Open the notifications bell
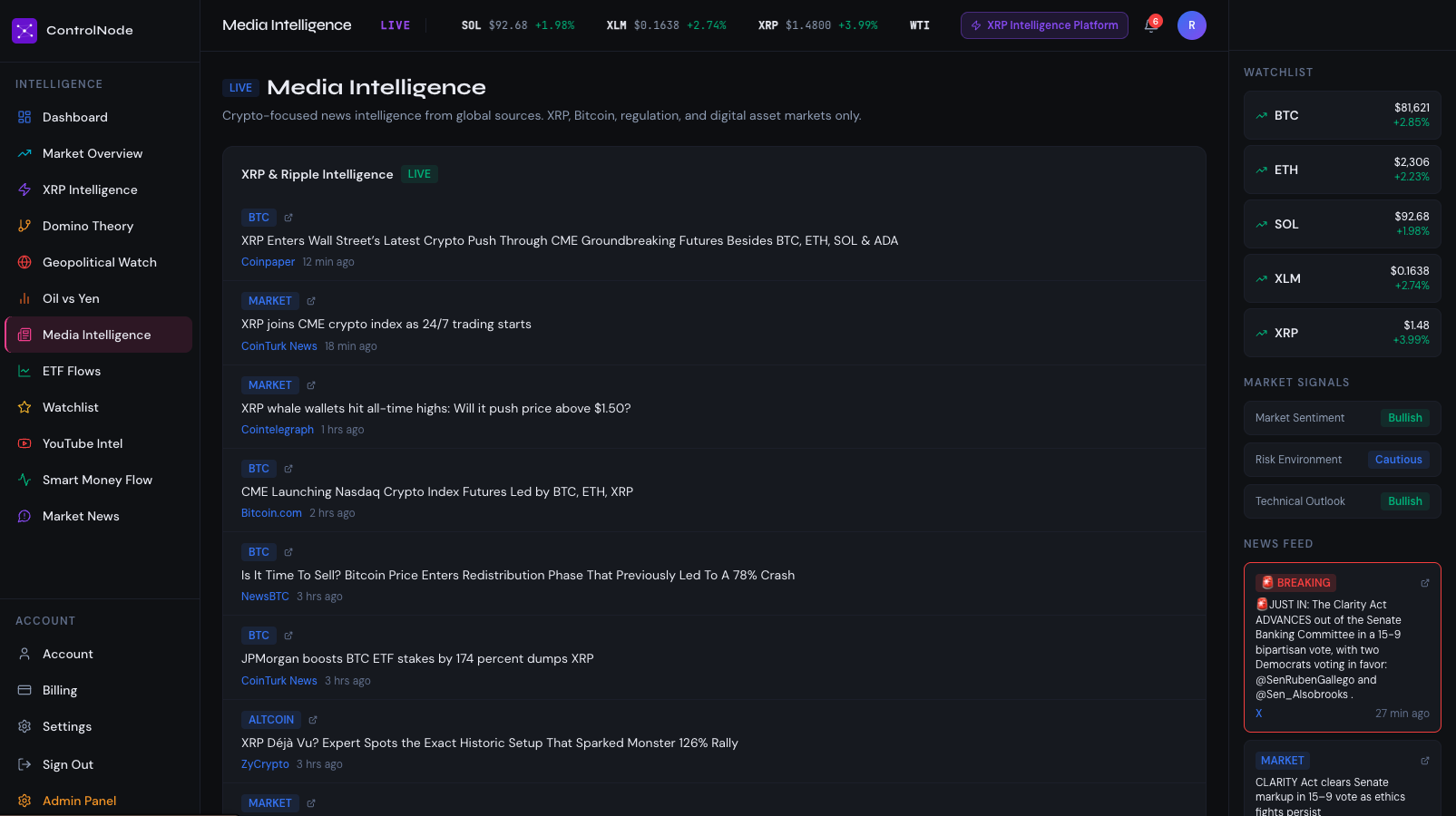This screenshot has height=816, width=1456. (x=1150, y=25)
